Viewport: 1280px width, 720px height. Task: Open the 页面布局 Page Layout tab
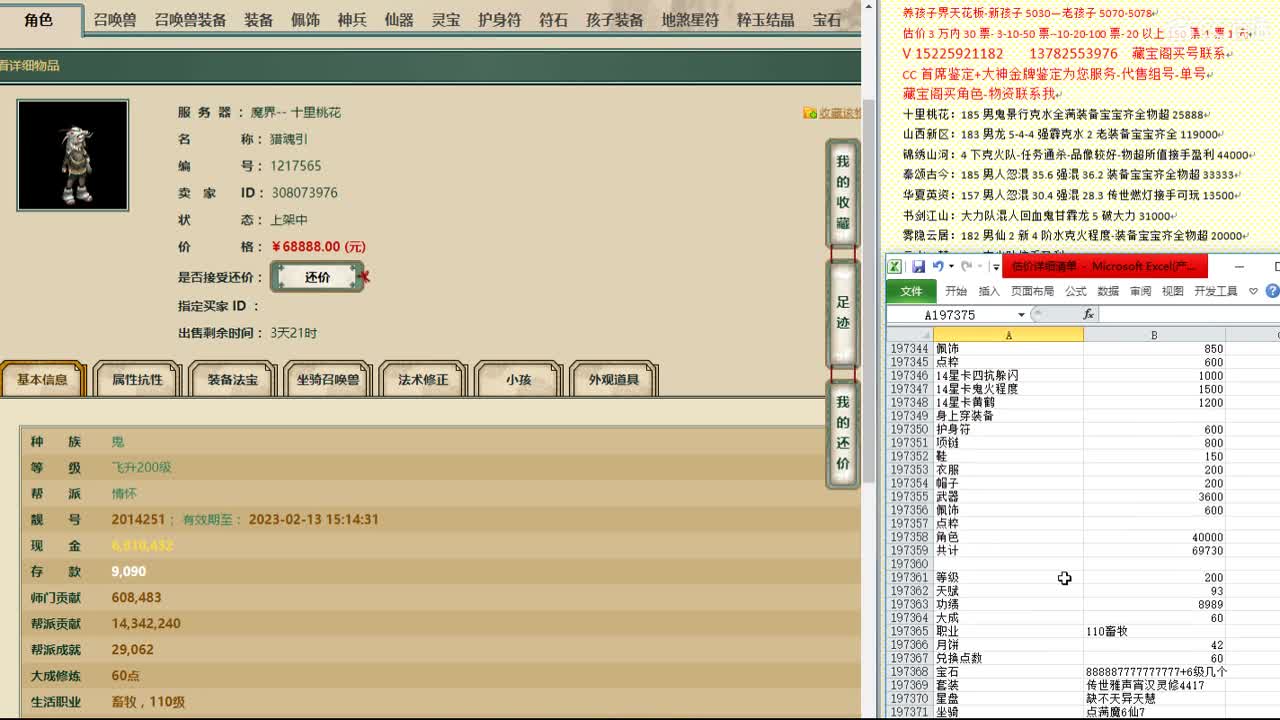(1032, 291)
